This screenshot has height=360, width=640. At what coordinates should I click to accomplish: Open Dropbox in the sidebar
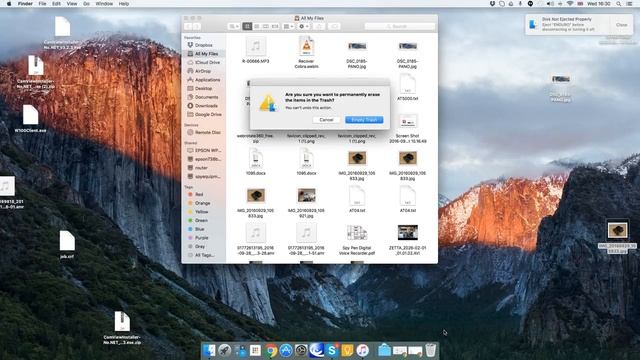click(x=203, y=45)
